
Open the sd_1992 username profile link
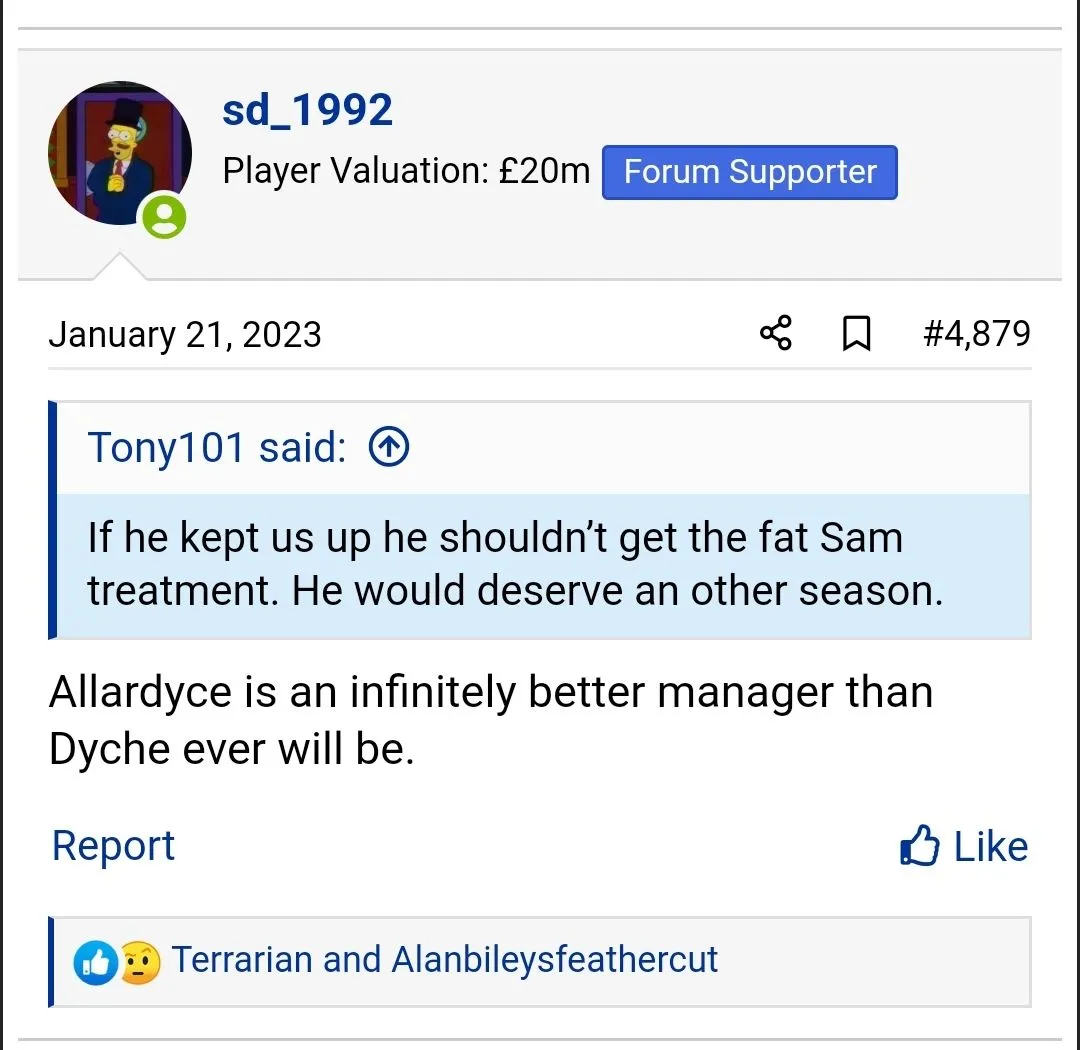point(307,110)
